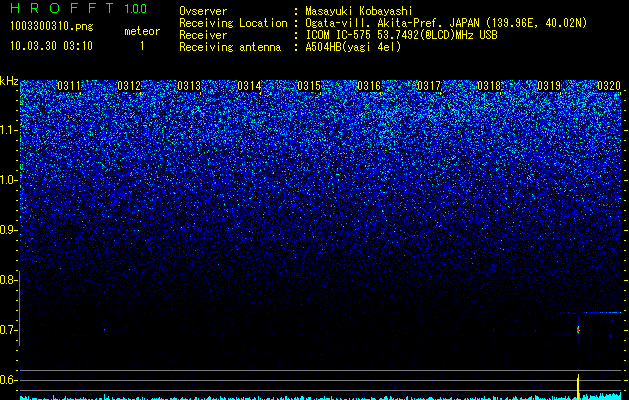
Task: Click the 0.7 kHz axis label
Action: (x=7, y=330)
